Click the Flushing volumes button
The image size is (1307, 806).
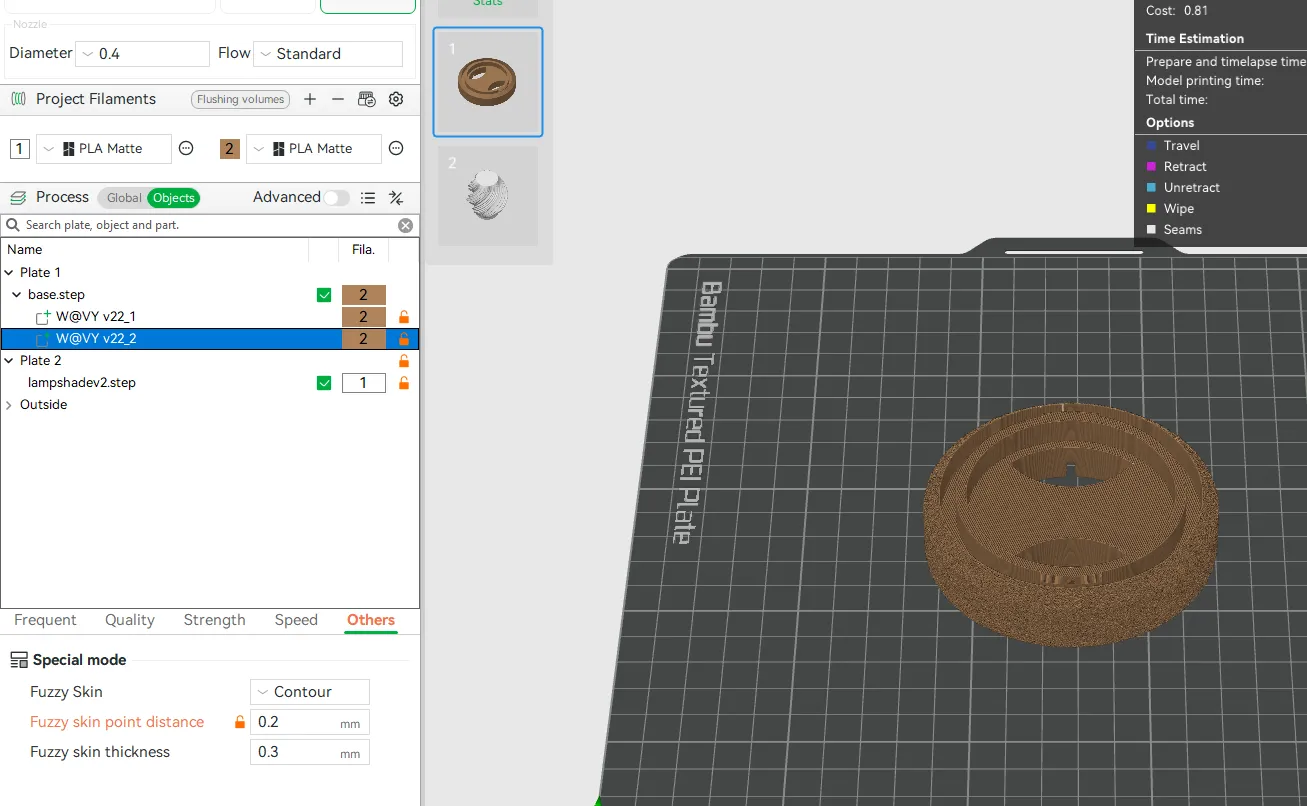pyautogui.click(x=241, y=99)
